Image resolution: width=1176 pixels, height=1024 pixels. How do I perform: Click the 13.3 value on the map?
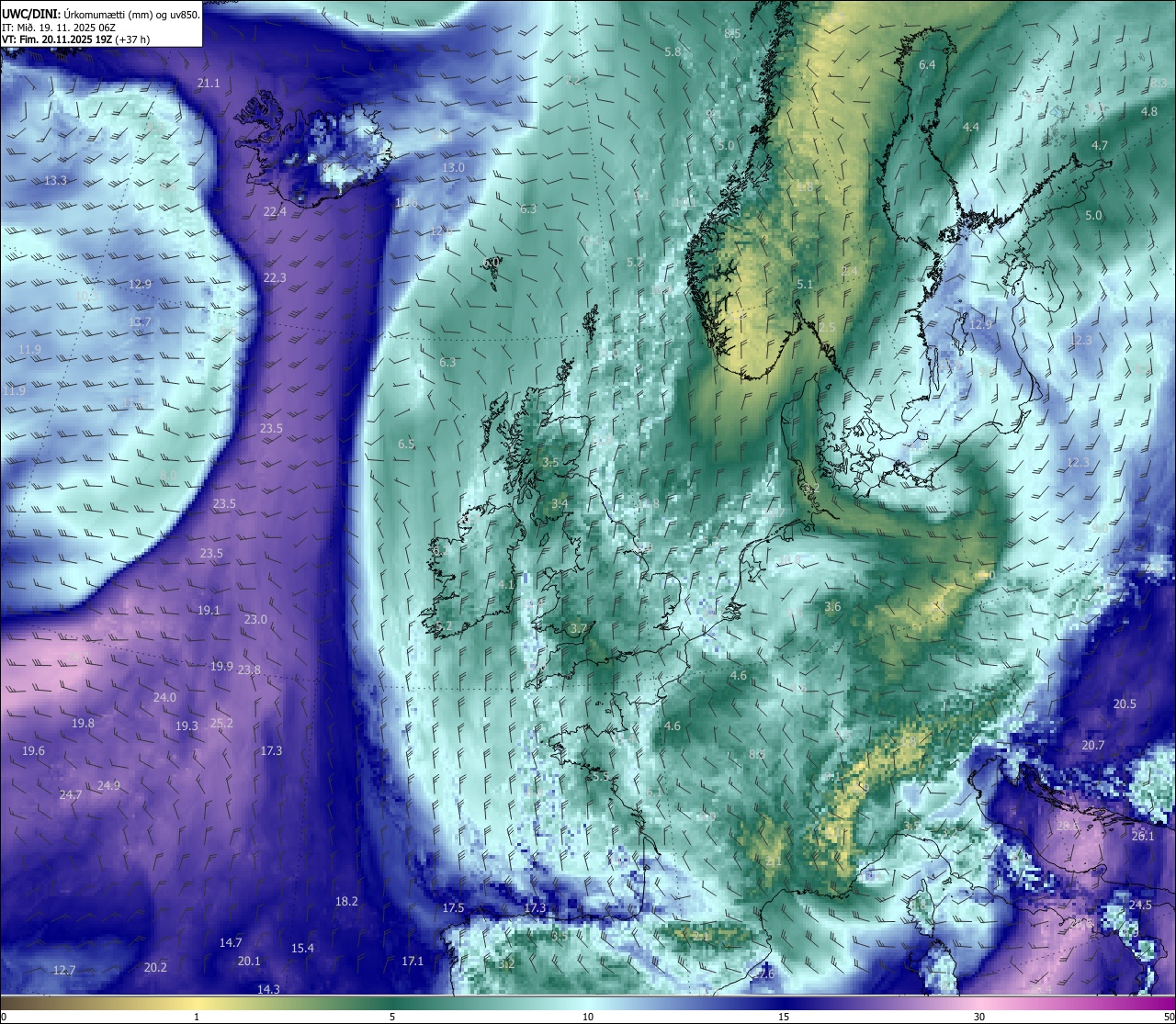click(55, 181)
